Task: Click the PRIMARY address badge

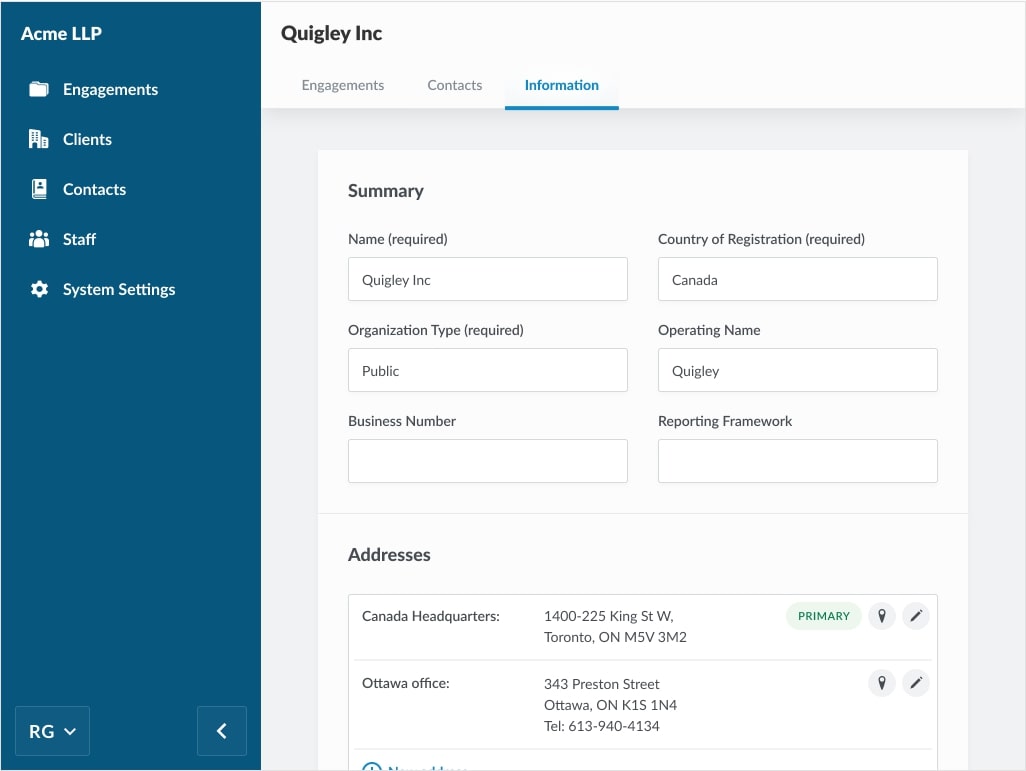Action: coord(823,616)
